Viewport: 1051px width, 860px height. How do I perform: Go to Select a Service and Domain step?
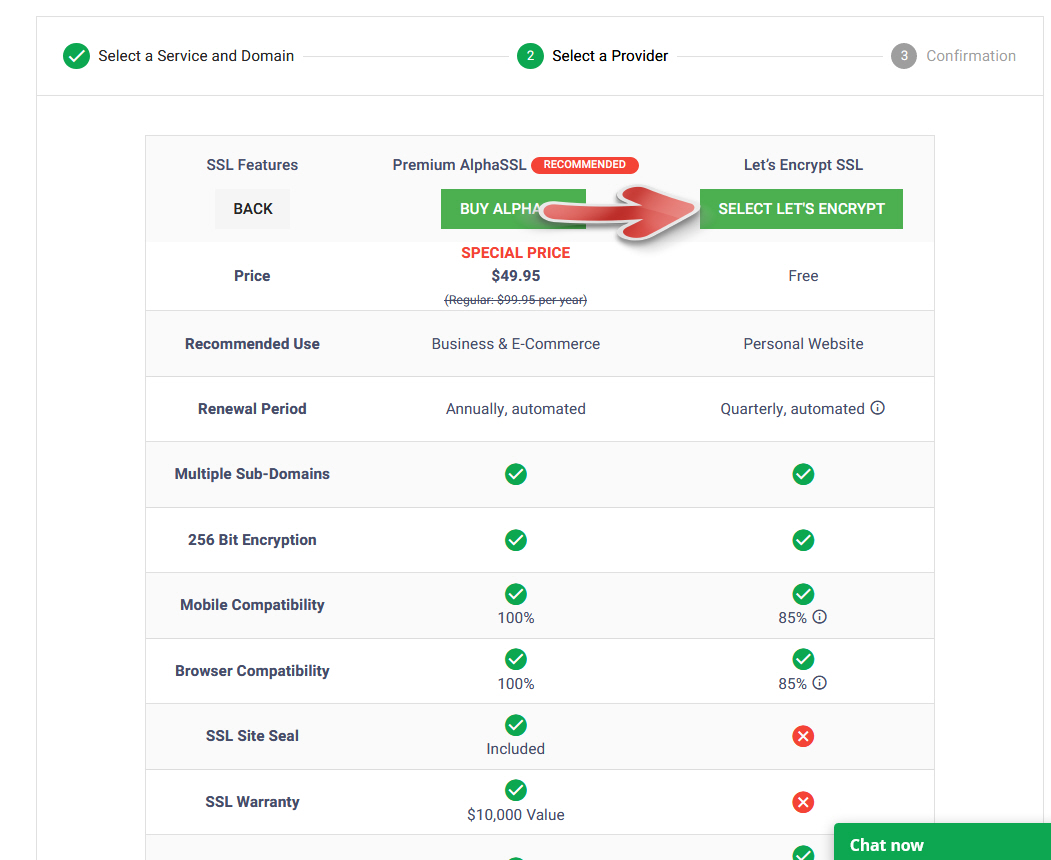[x=196, y=56]
